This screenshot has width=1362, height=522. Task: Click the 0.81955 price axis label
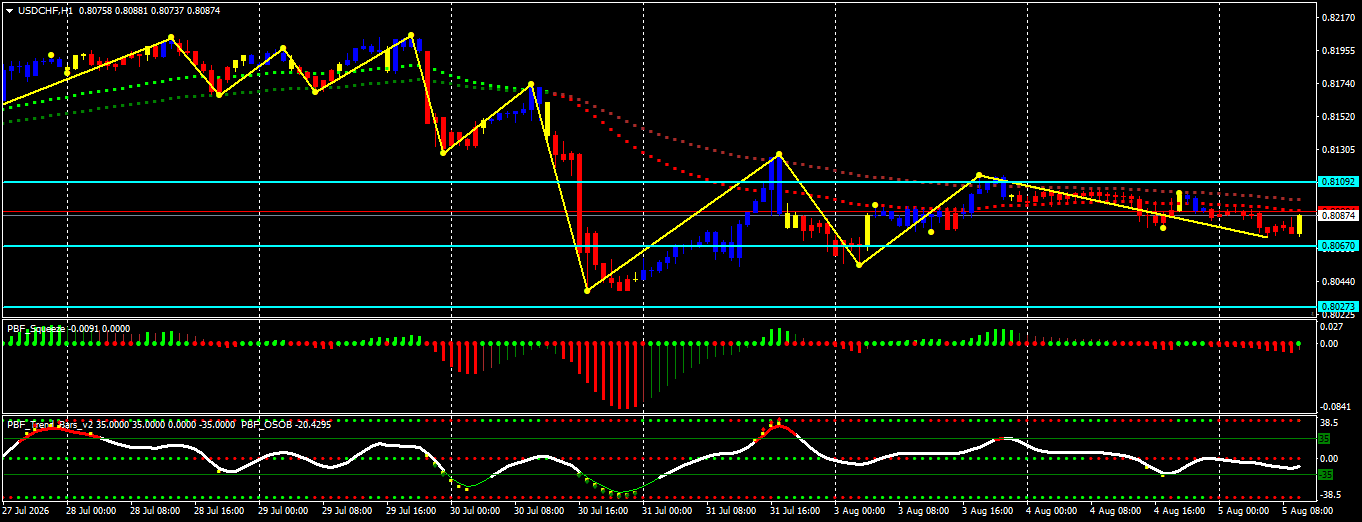pos(1337,51)
